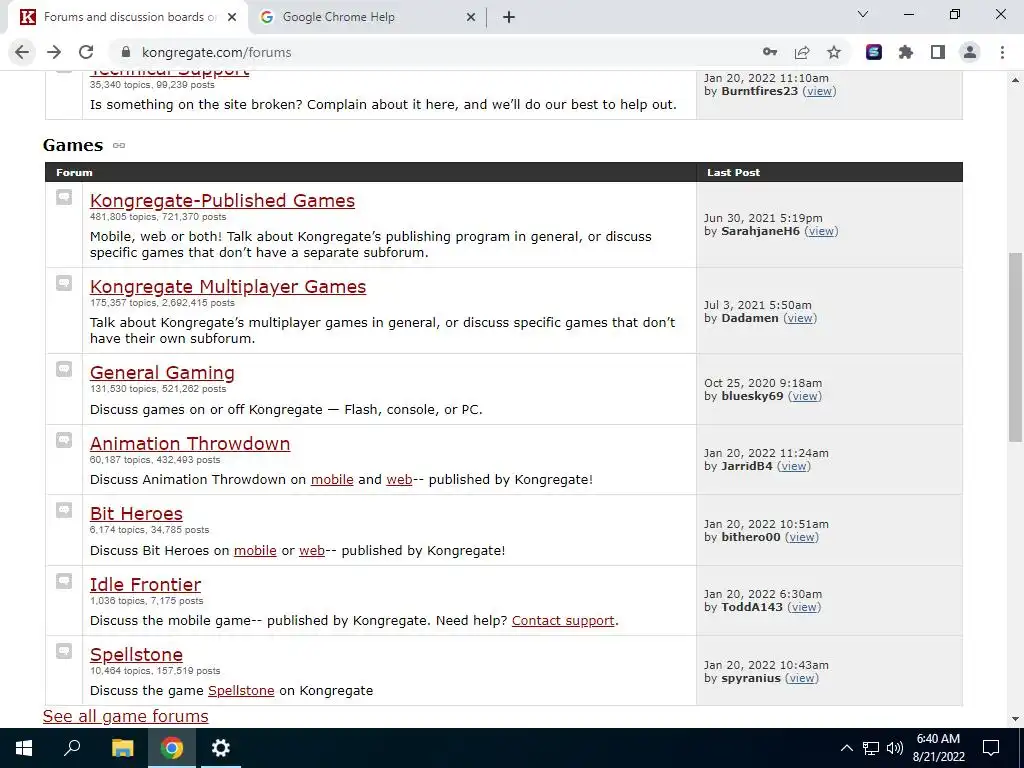Open the network status tray icon
The width and height of the screenshot is (1024, 768).
click(x=871, y=748)
